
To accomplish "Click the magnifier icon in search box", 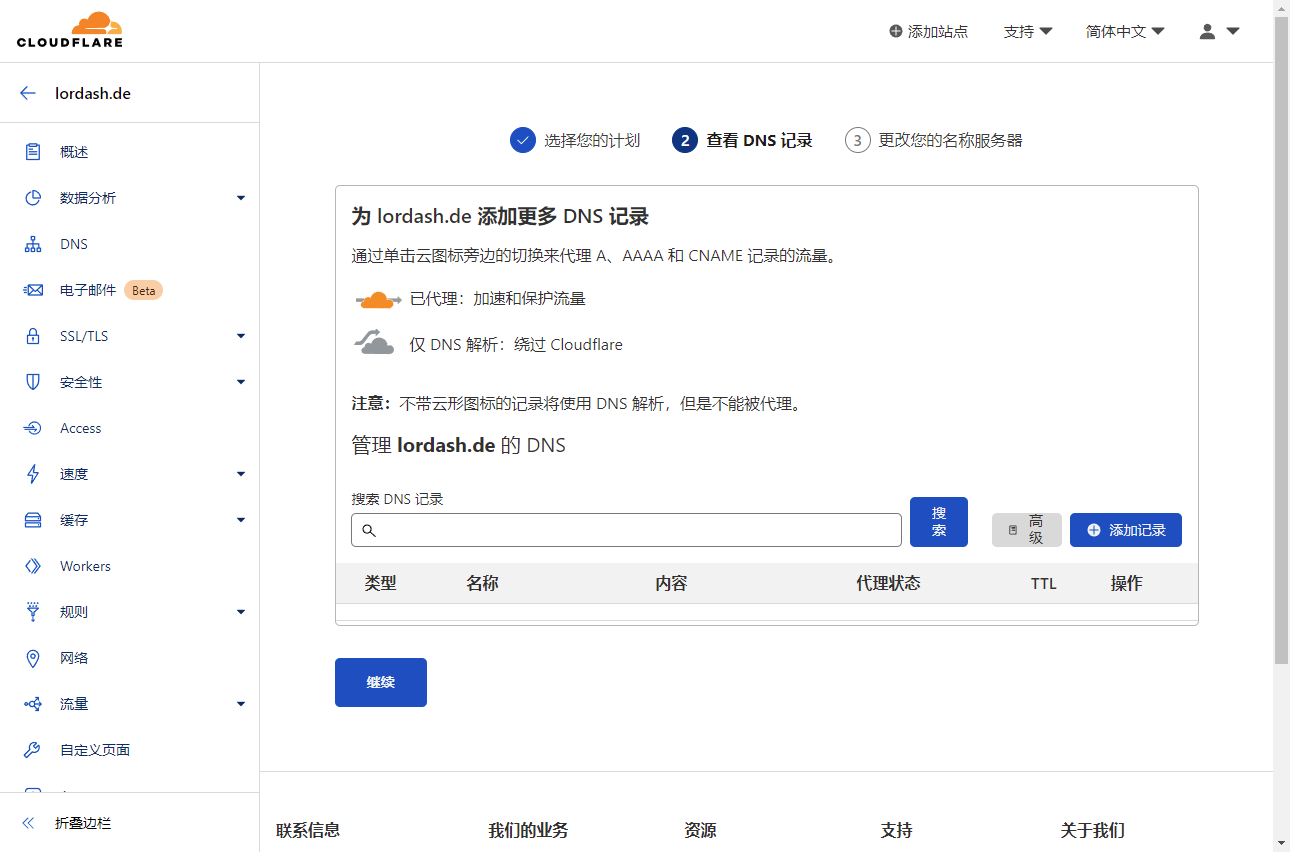I will 368,530.
